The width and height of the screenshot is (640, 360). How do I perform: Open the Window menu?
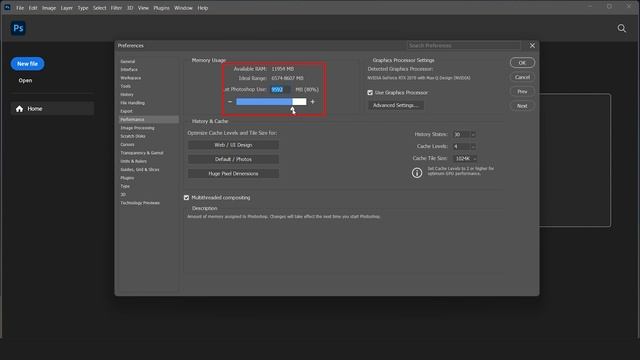tap(183, 8)
